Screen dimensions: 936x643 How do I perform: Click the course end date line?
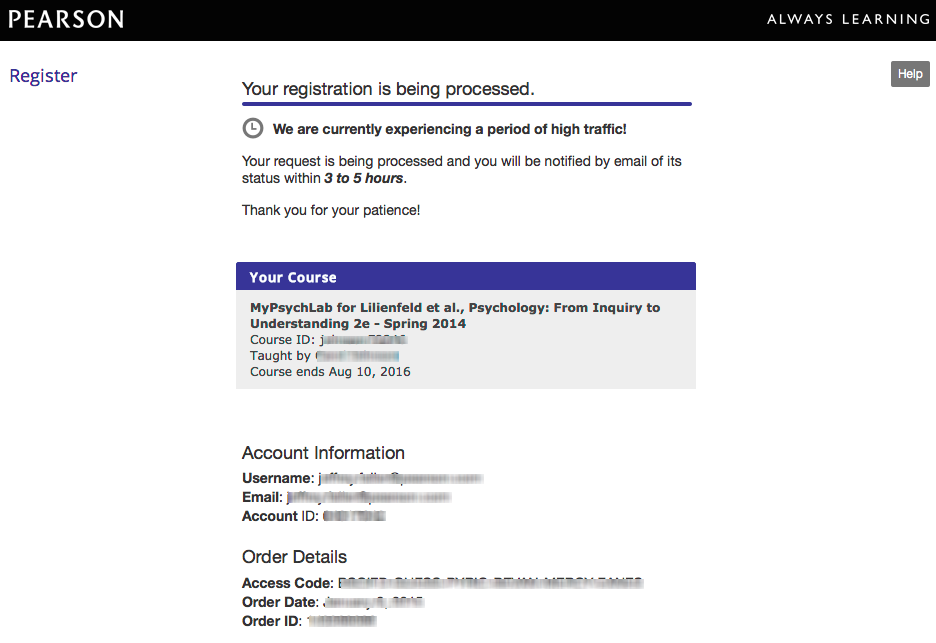(330, 372)
